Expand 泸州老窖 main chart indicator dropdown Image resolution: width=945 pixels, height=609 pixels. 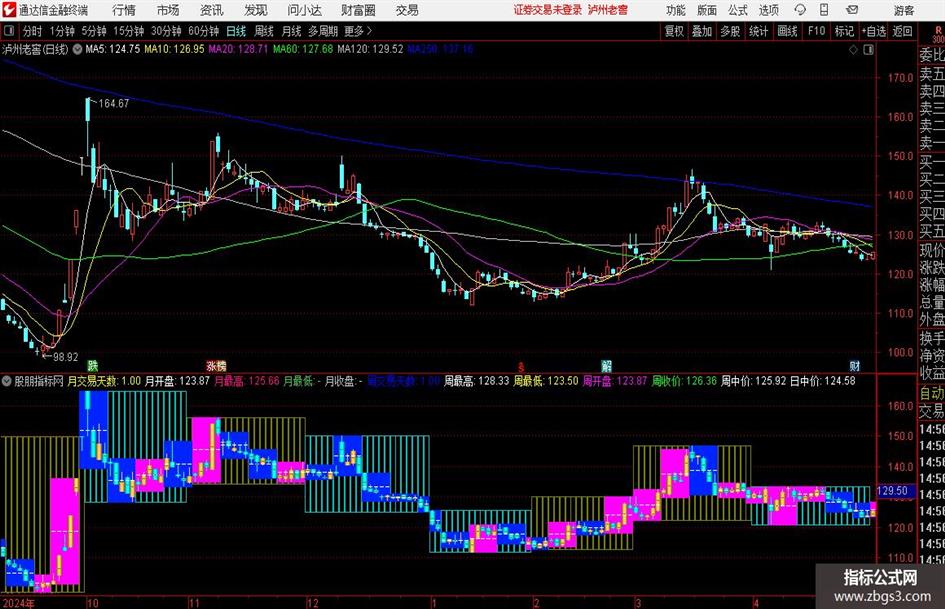point(78,49)
